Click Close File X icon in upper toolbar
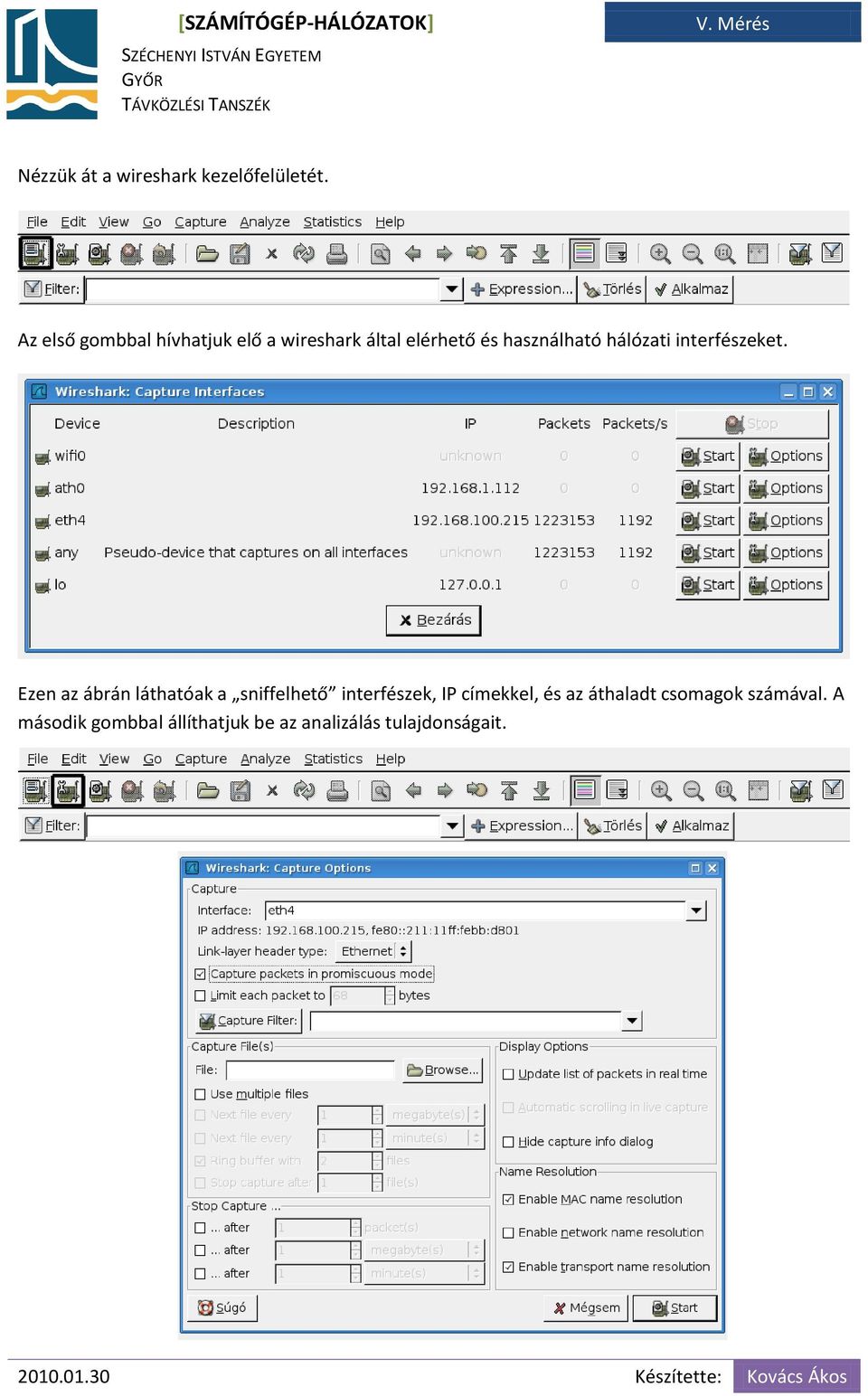 271,253
